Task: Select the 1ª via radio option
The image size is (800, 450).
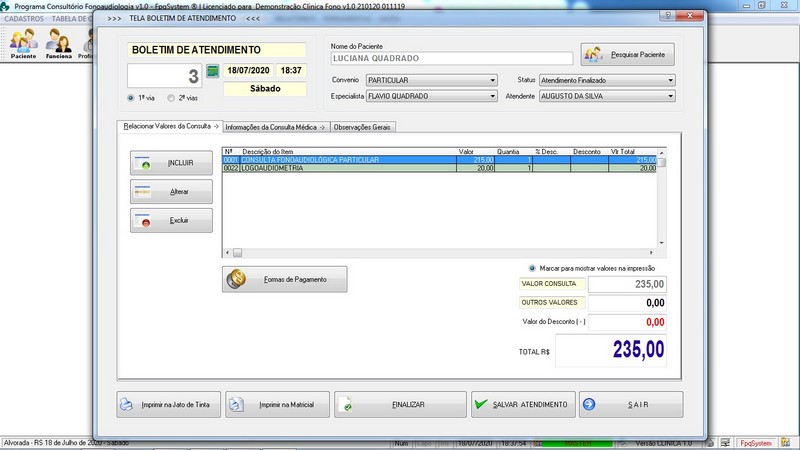Action: pos(132,98)
